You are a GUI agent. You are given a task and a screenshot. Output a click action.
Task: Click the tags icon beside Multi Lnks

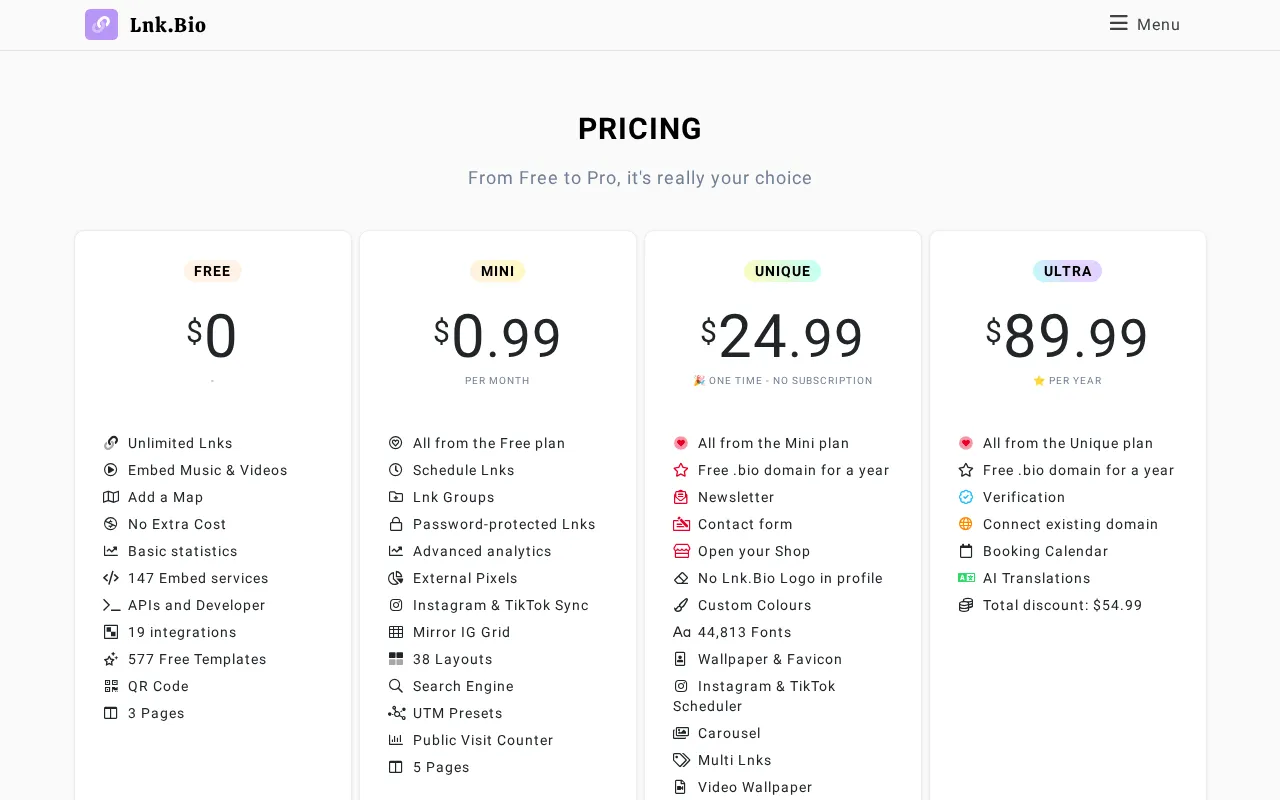pyautogui.click(x=681, y=760)
